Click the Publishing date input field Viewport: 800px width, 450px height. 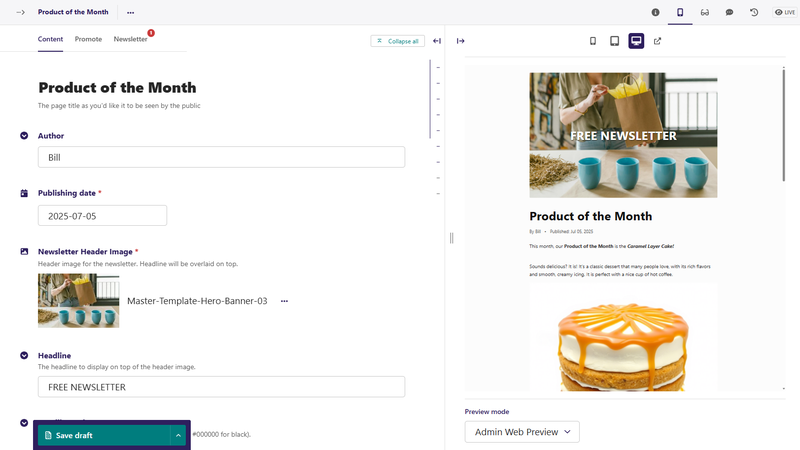click(x=102, y=216)
